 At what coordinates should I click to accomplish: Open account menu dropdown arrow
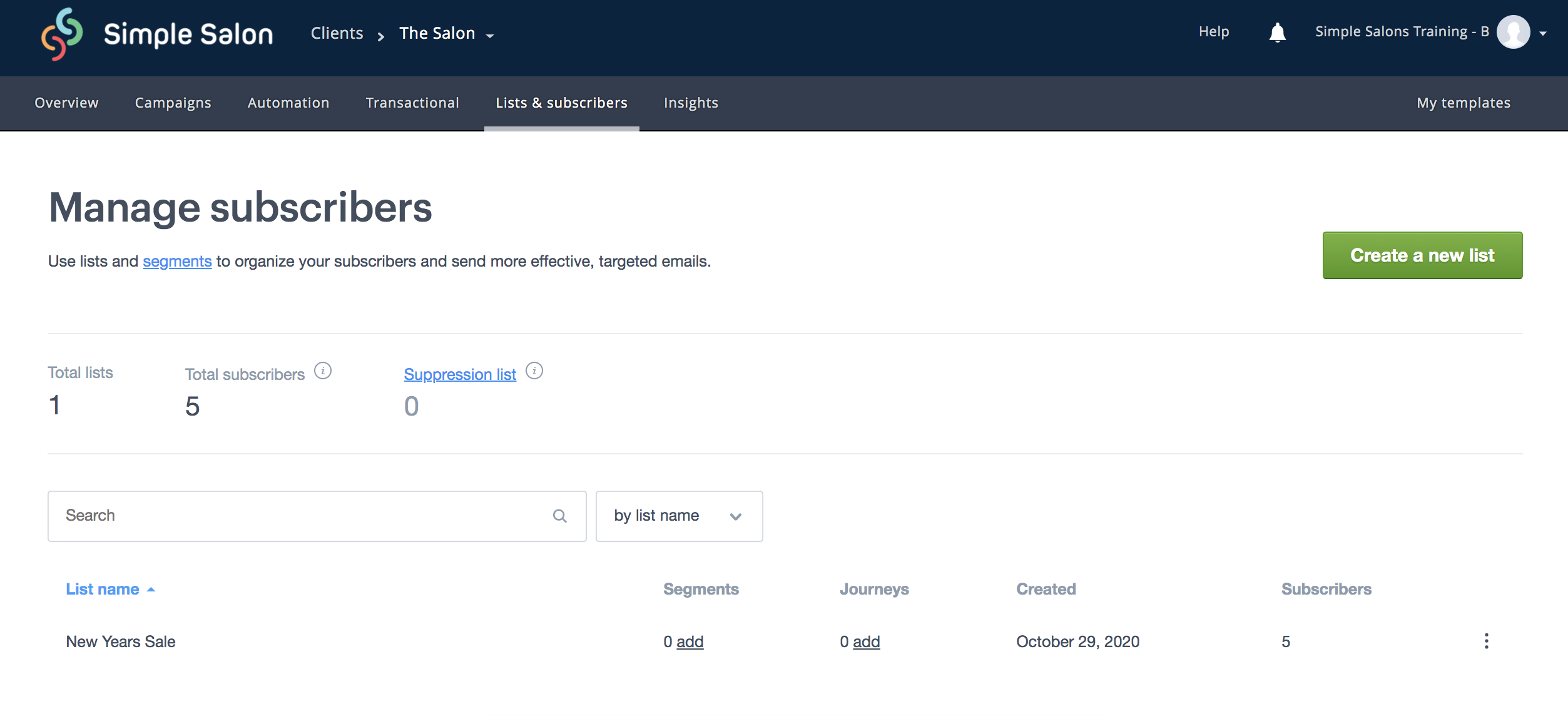point(1544,34)
